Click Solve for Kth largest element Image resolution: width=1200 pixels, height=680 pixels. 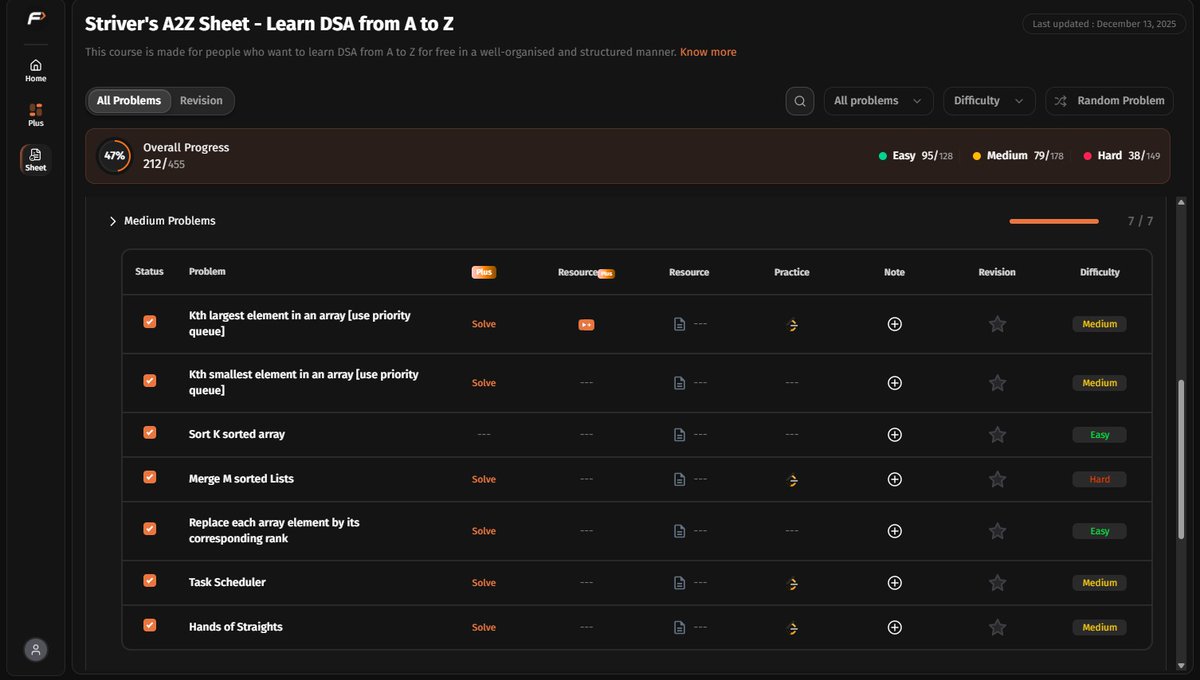[484, 324]
